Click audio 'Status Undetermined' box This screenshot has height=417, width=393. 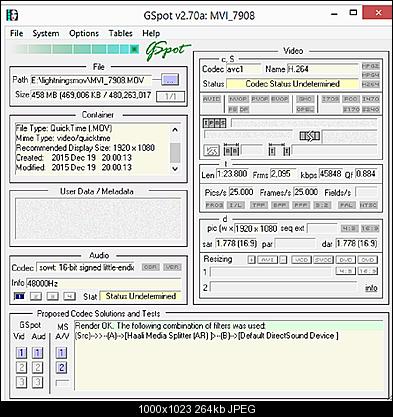[141, 296]
